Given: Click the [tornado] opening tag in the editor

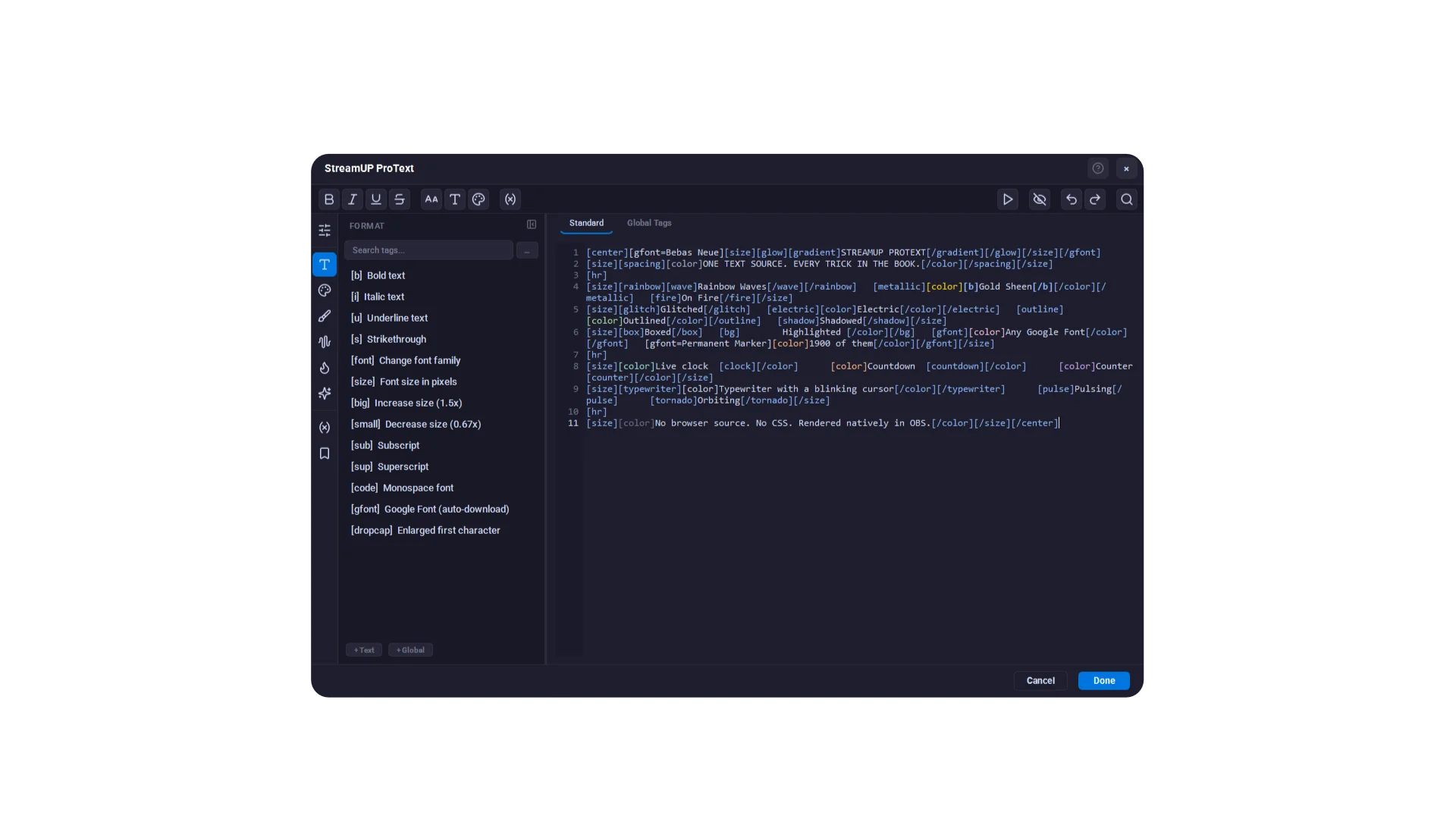Looking at the screenshot, I should click(673, 400).
